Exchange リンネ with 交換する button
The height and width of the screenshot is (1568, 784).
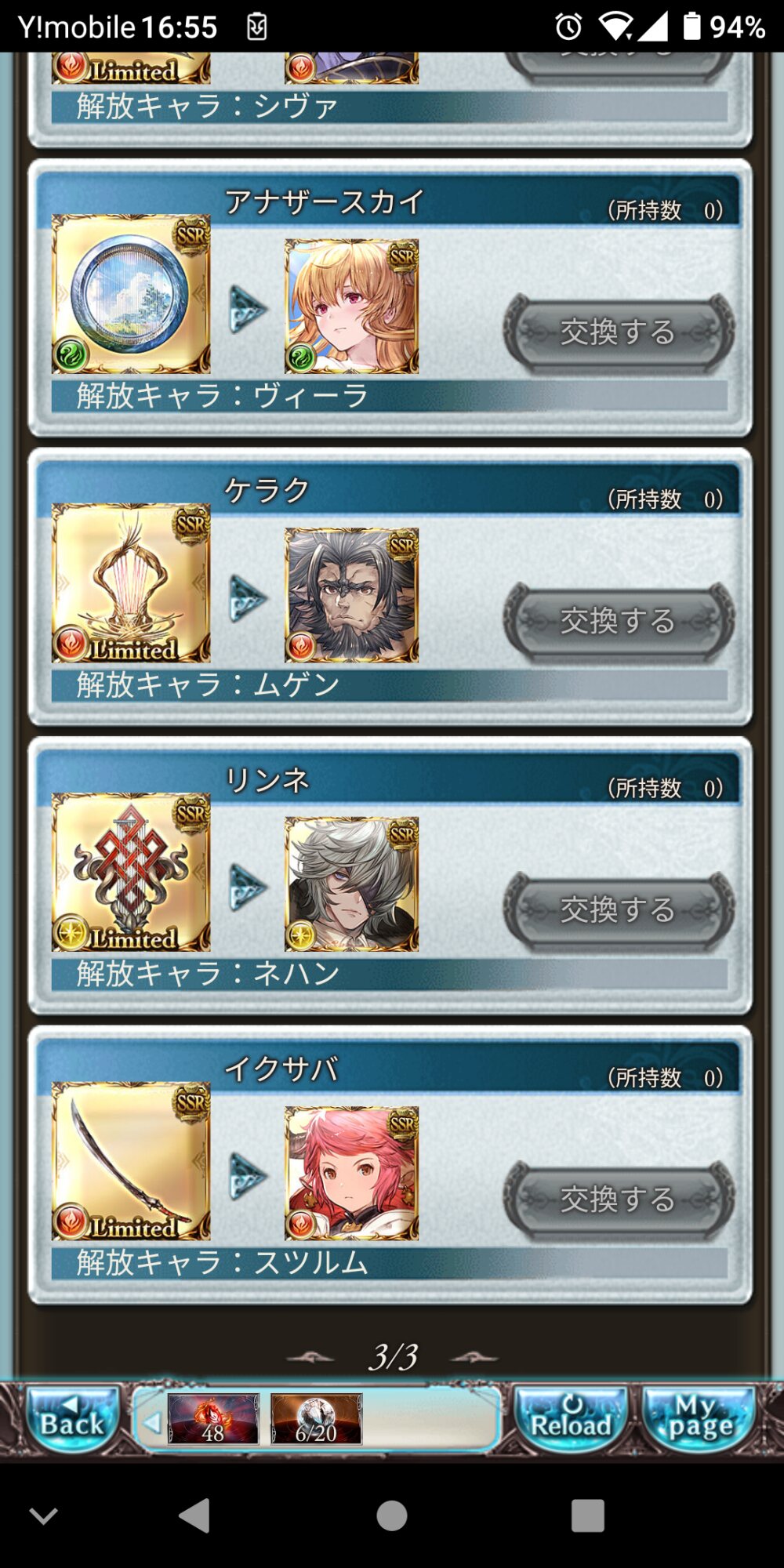pyautogui.click(x=619, y=910)
